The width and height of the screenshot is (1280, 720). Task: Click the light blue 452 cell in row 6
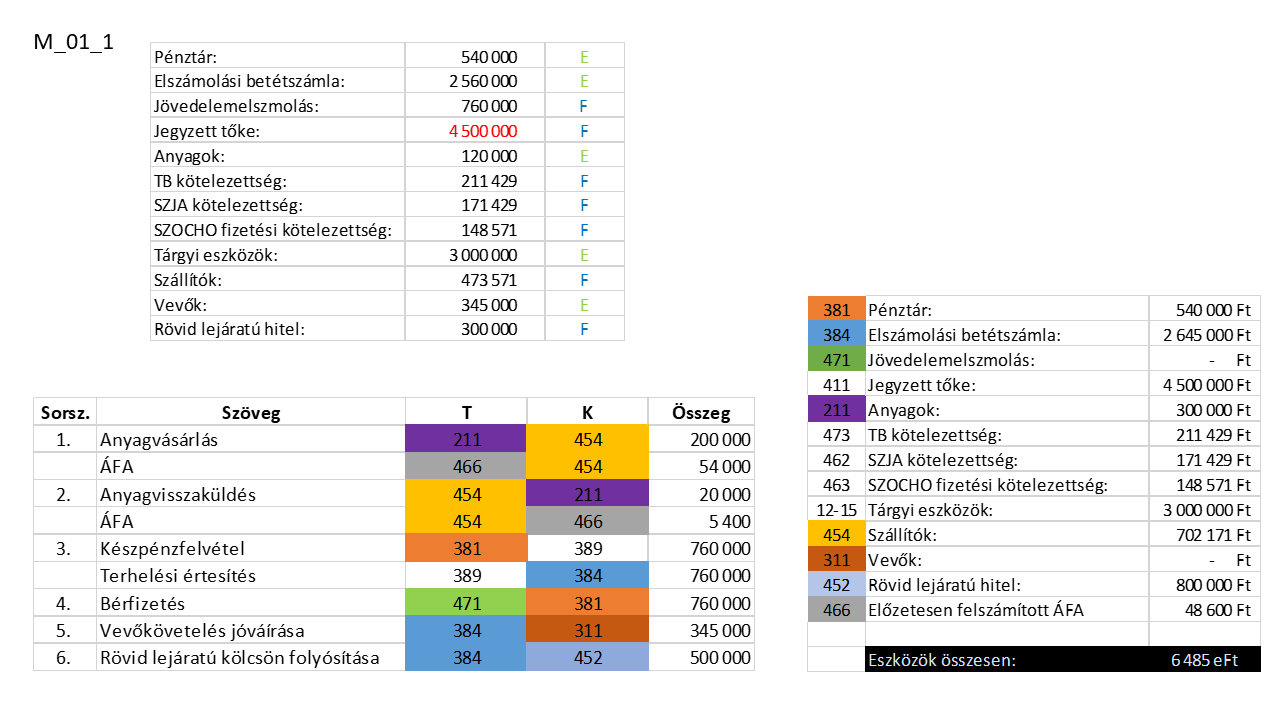(587, 659)
